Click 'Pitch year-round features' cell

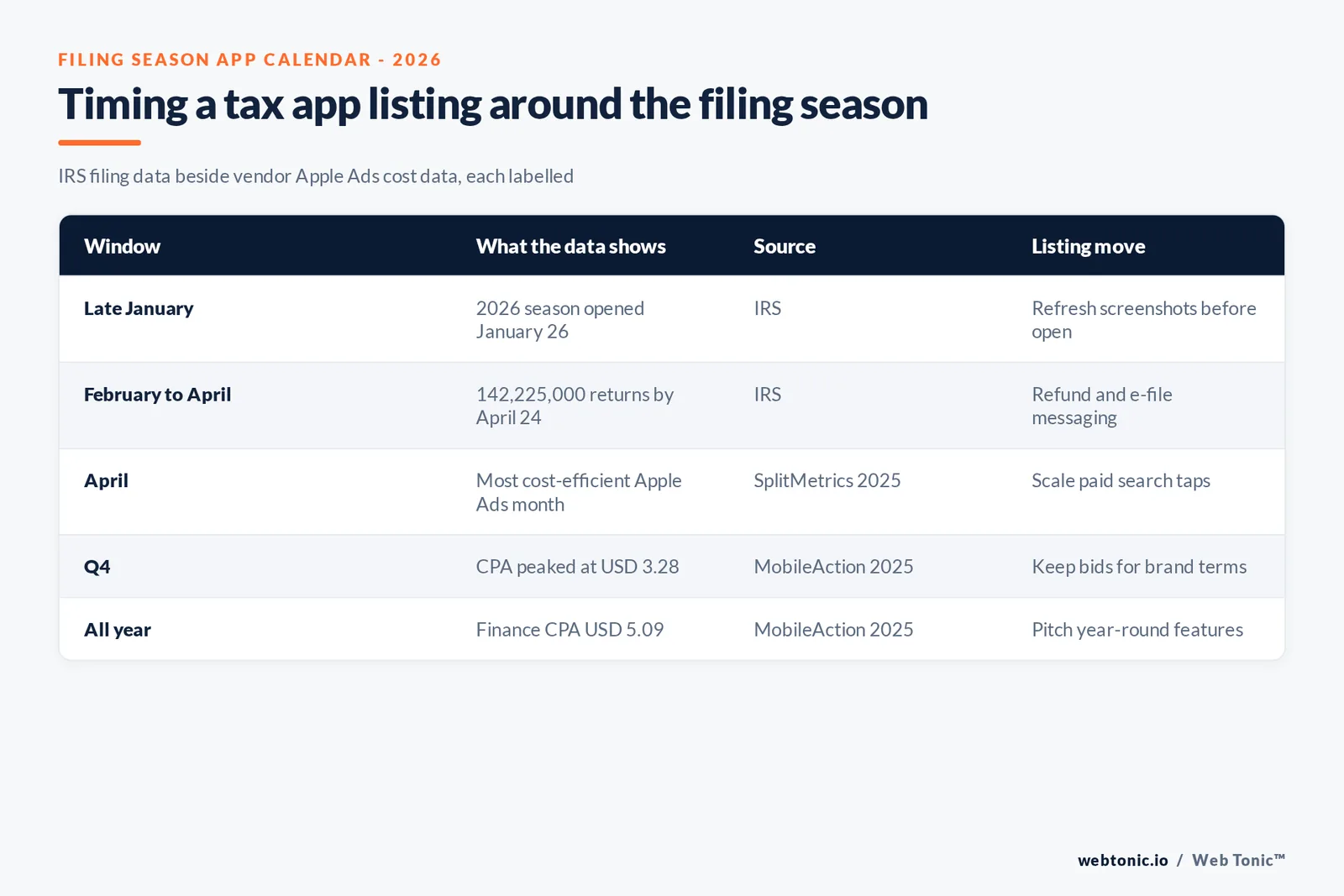point(1137,630)
